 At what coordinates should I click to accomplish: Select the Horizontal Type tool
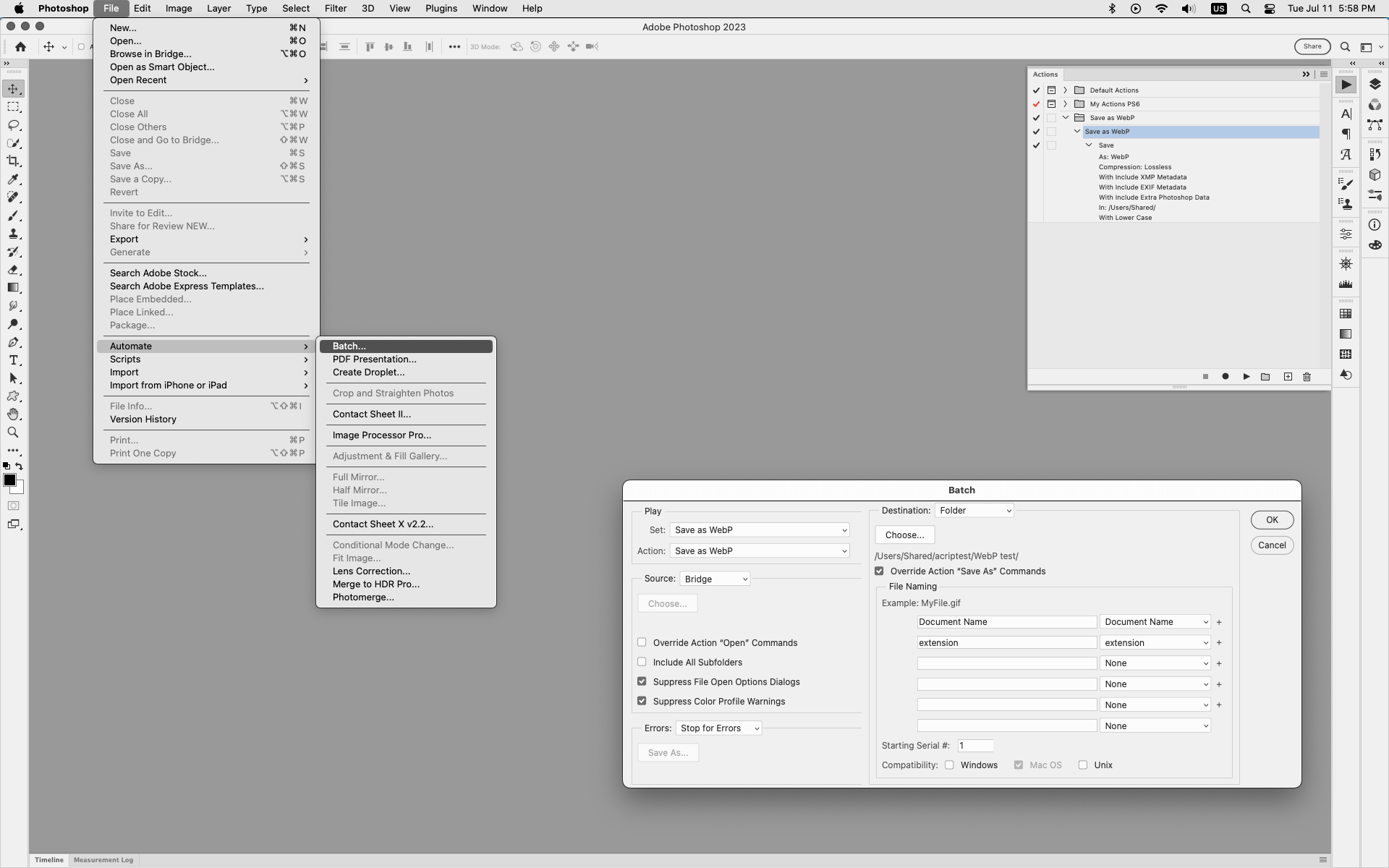click(13, 360)
